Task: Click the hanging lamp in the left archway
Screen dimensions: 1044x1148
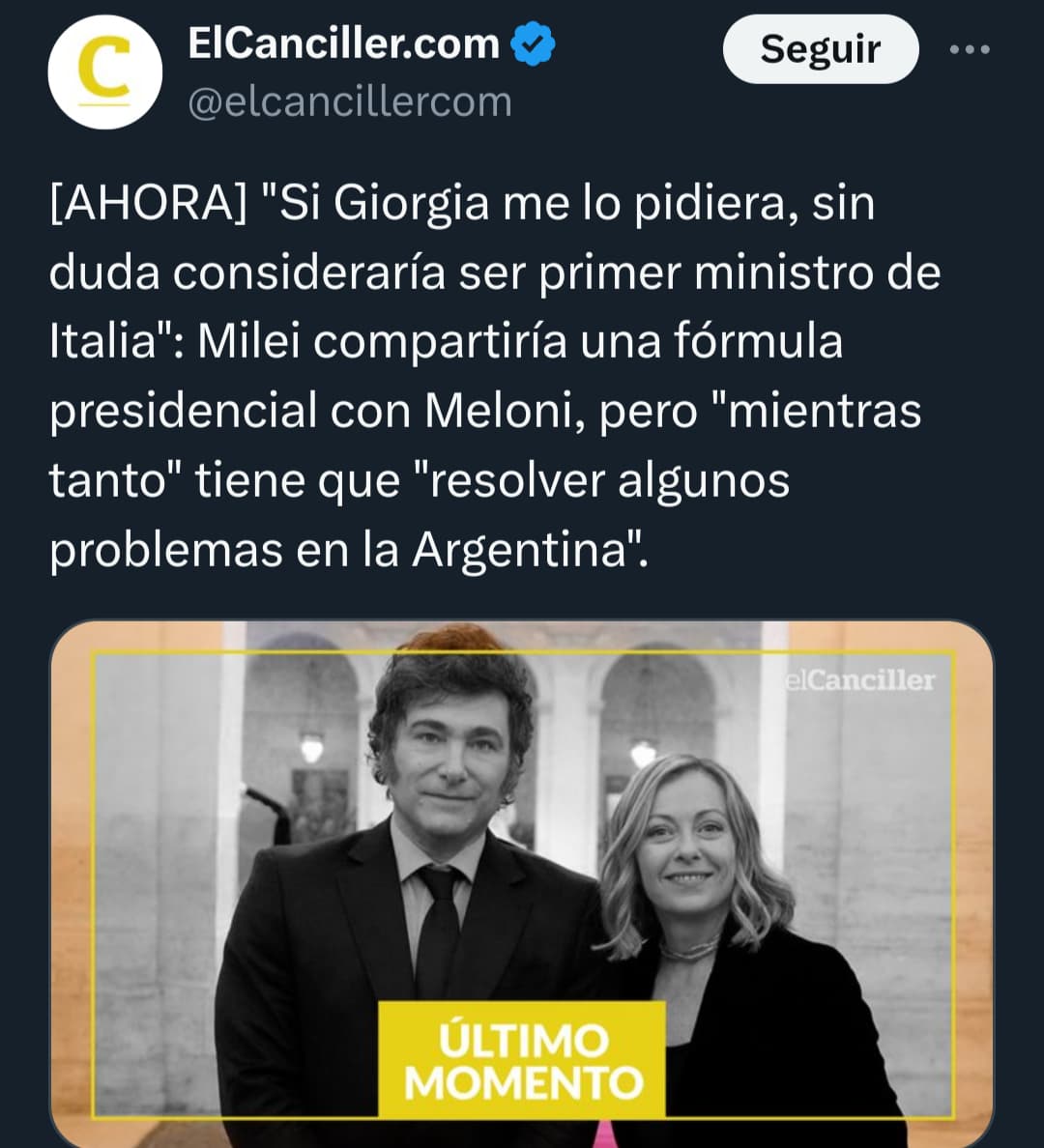Action: [312, 748]
